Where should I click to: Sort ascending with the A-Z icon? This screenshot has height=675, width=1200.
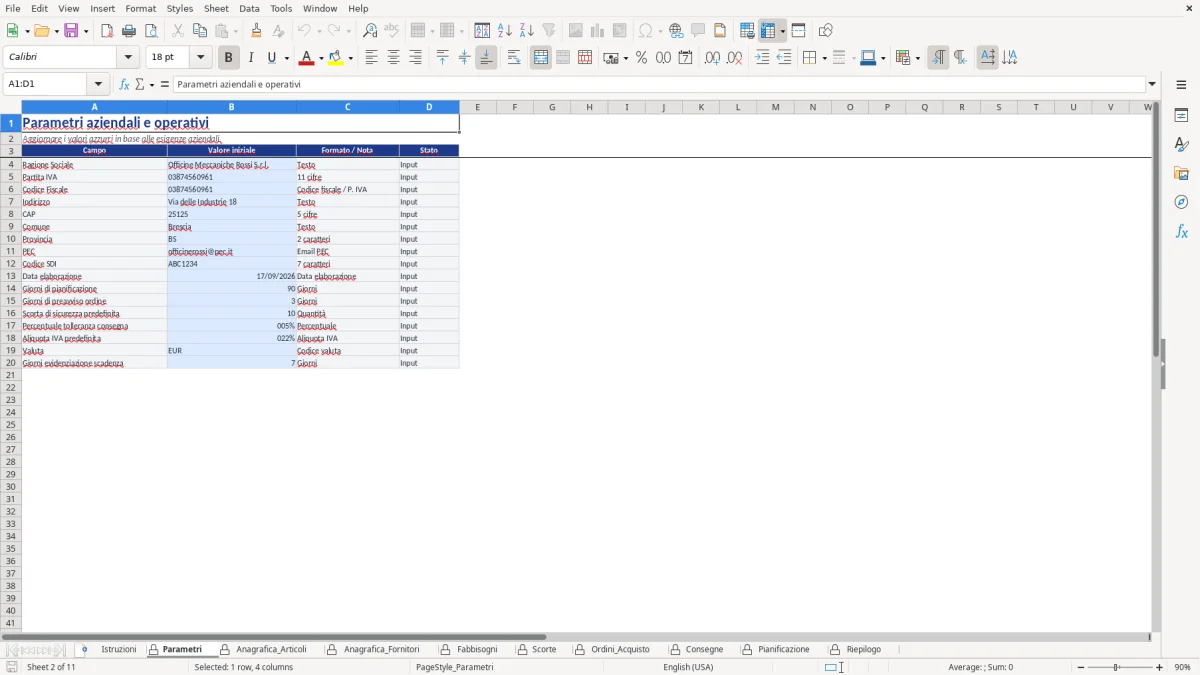pos(505,31)
